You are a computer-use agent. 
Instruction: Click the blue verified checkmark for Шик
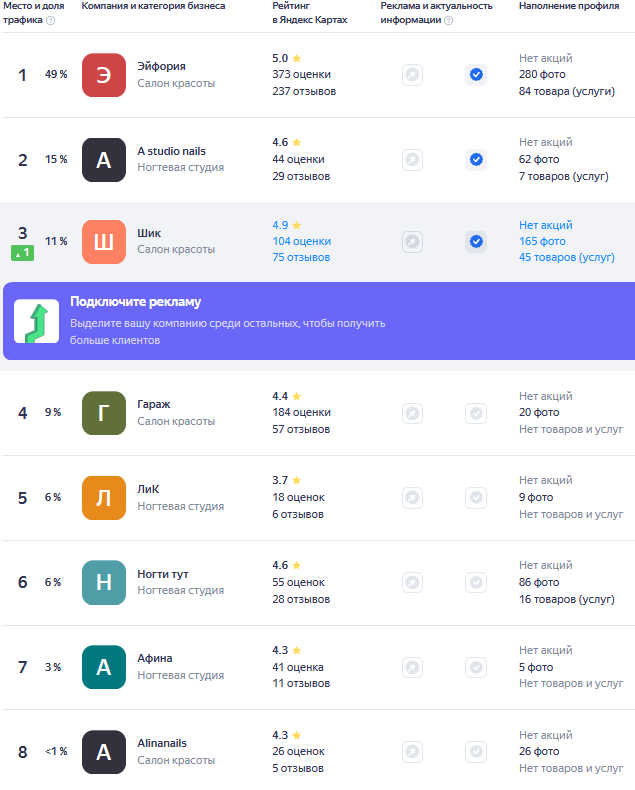pos(476,242)
